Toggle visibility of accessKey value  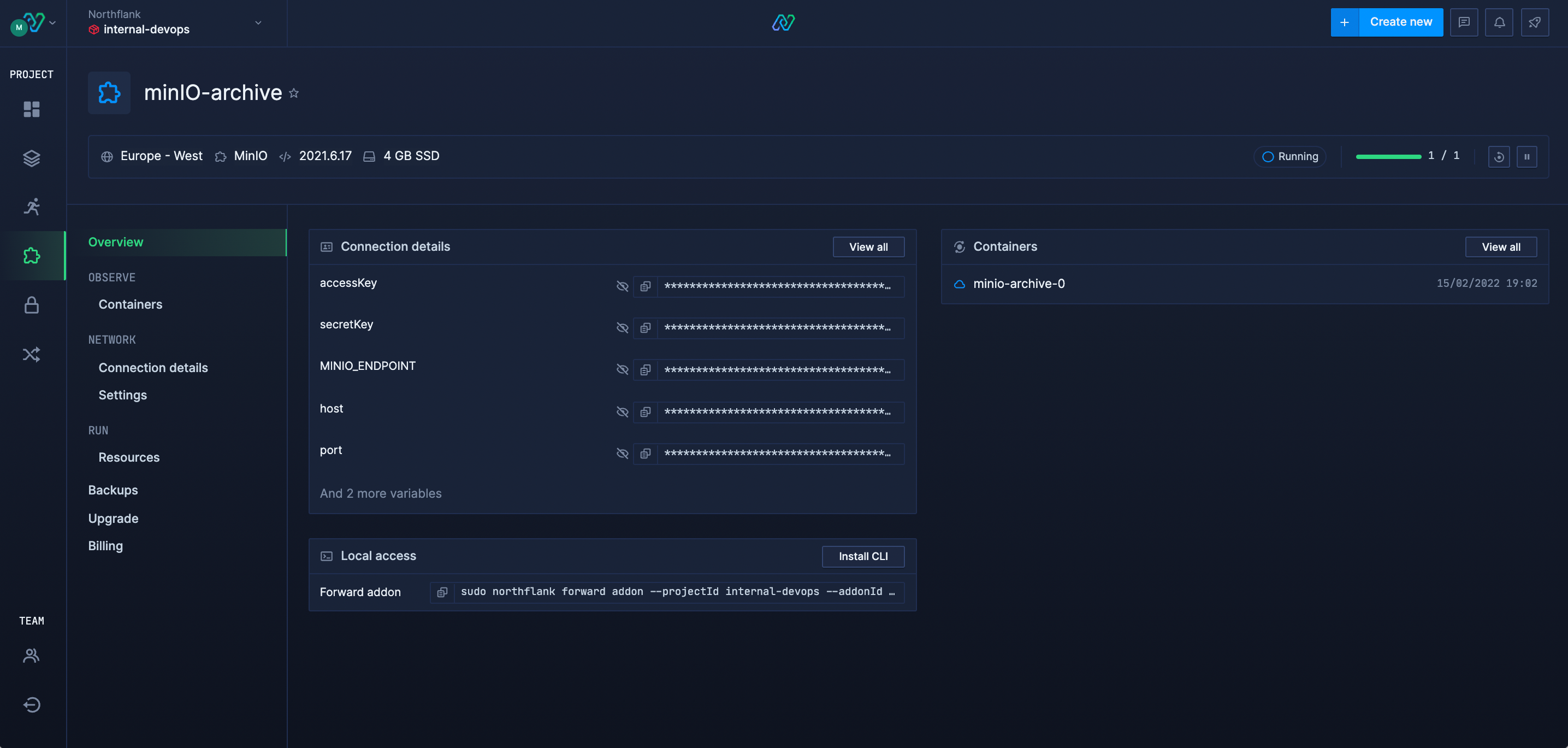(621, 285)
